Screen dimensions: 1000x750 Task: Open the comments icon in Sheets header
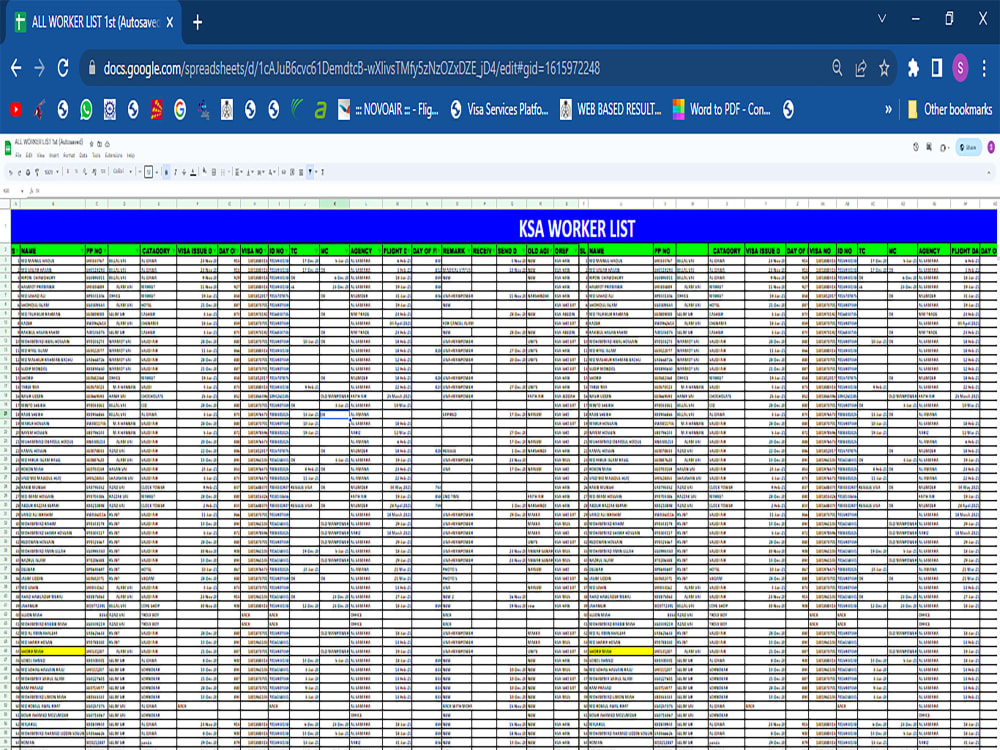tap(929, 147)
